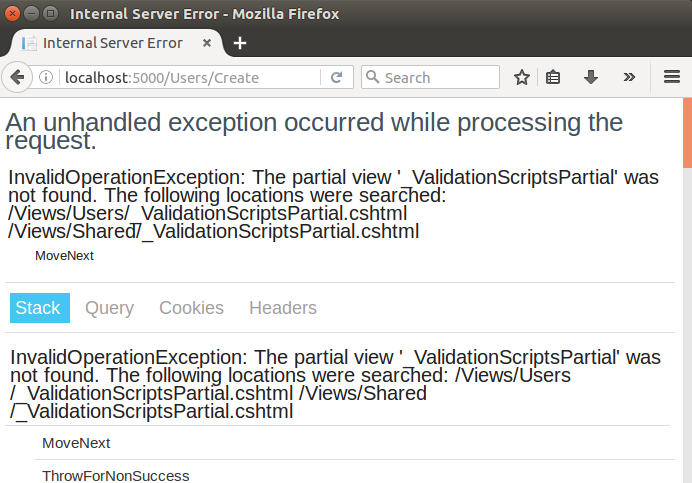Click the localhost:5000/Users/Create address bar

[190, 77]
